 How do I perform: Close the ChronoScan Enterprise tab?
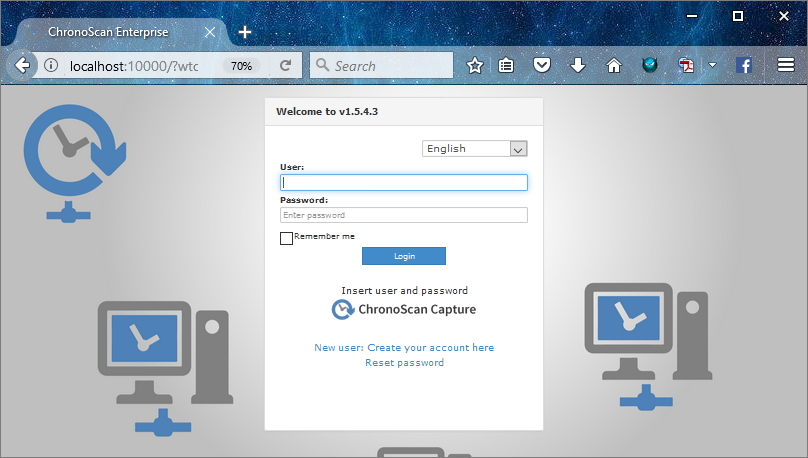[x=210, y=32]
